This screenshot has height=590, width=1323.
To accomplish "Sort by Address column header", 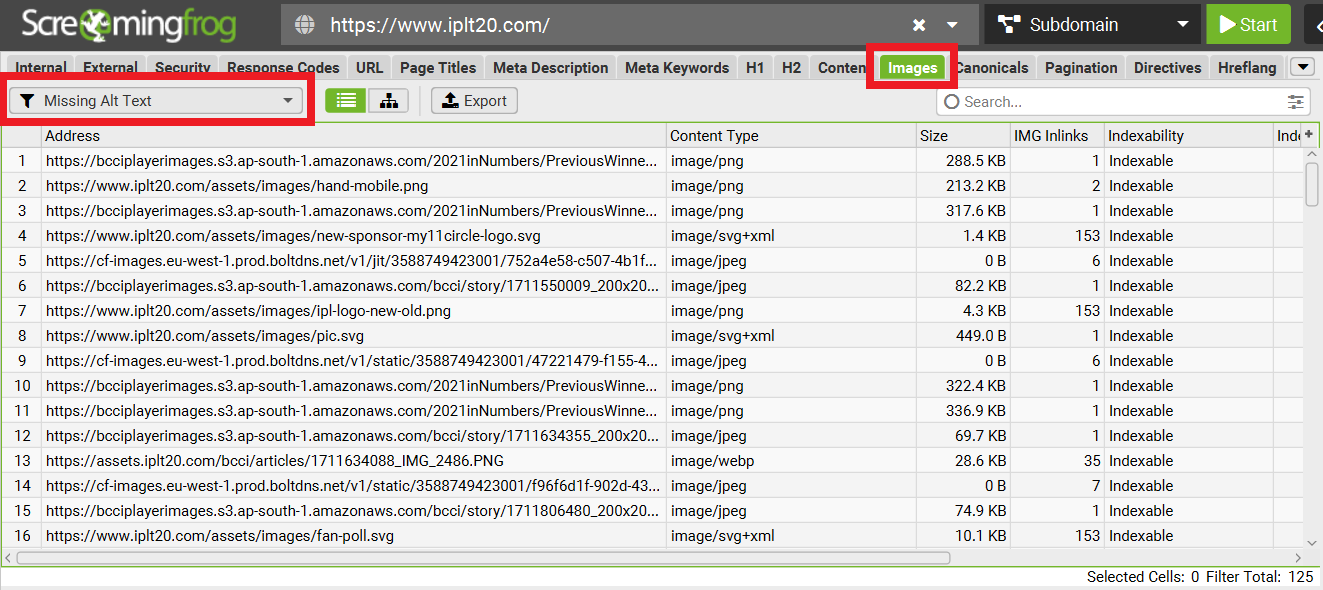I will pyautogui.click(x=354, y=136).
